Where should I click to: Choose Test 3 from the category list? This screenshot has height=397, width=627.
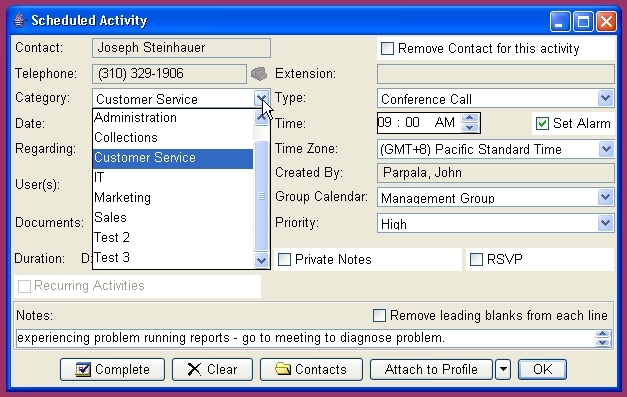point(173,257)
